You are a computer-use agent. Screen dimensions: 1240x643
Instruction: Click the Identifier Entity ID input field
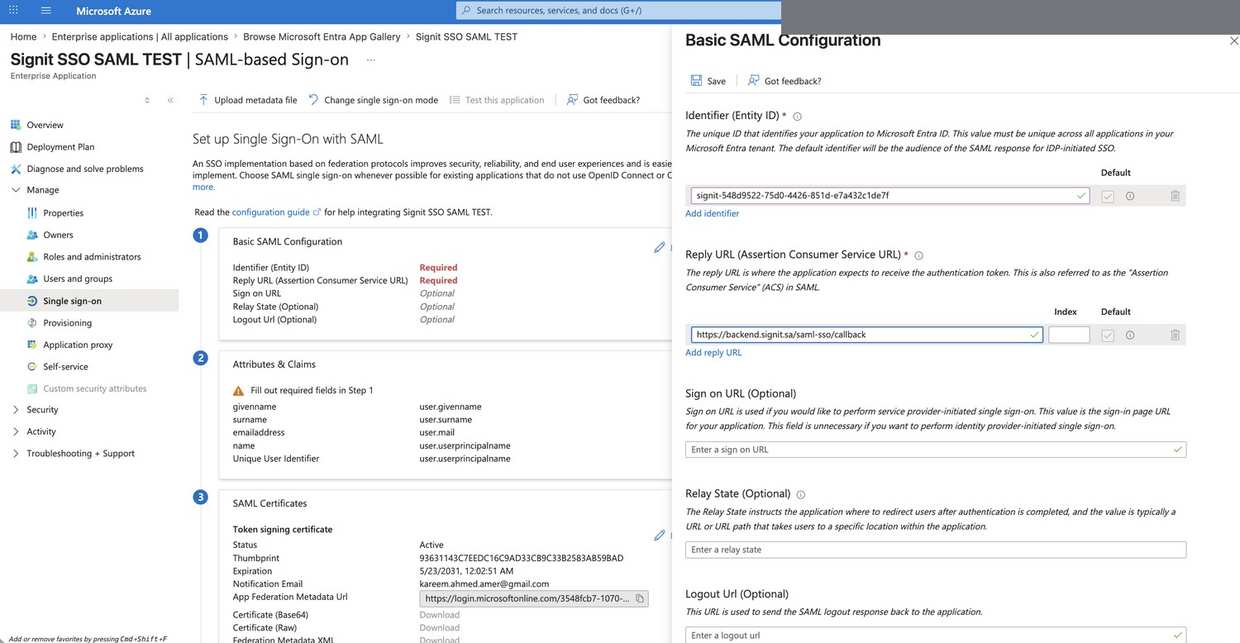click(890, 196)
